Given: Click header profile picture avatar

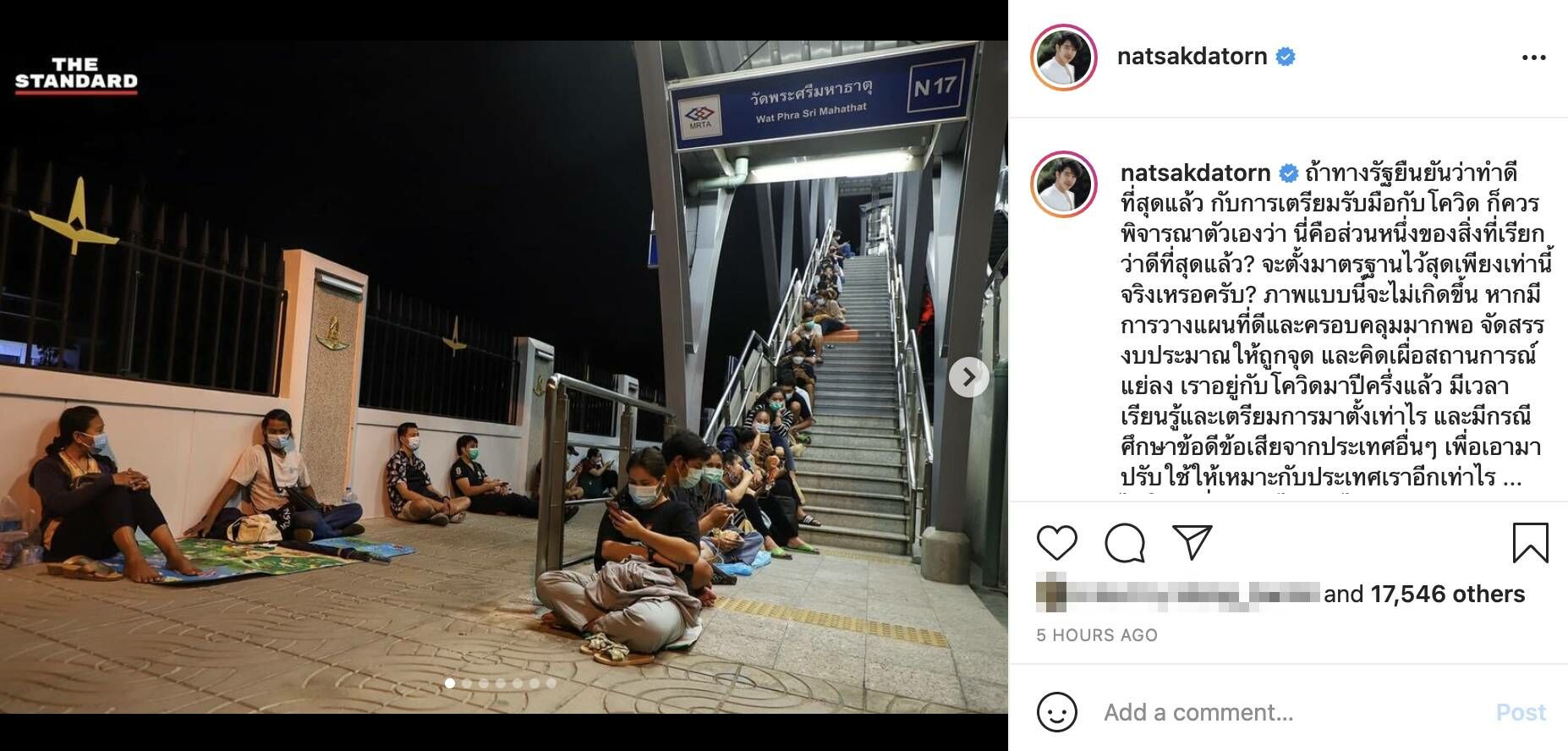Looking at the screenshot, I should coord(1063,58).
